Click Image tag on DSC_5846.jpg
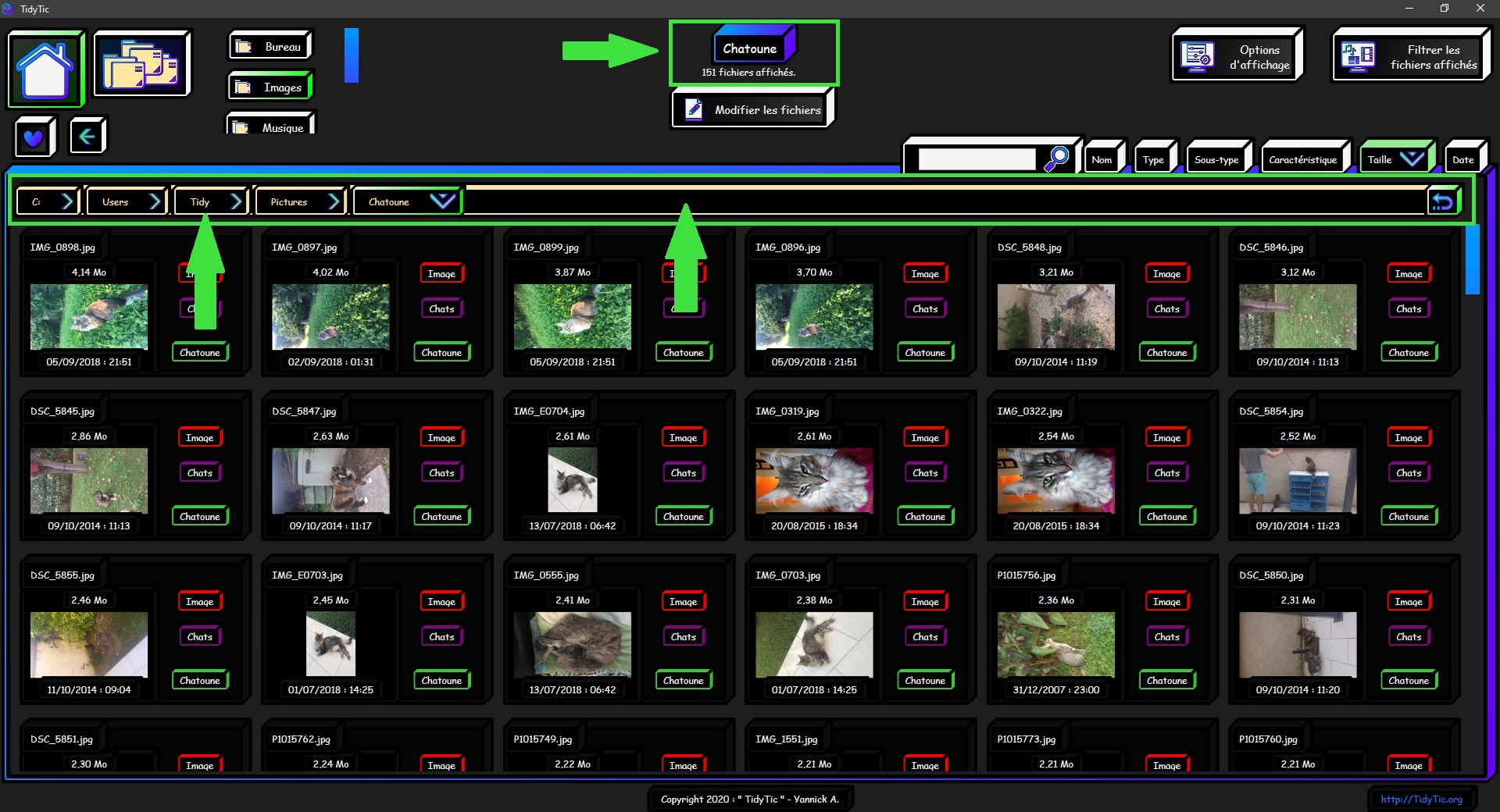 click(x=1409, y=273)
